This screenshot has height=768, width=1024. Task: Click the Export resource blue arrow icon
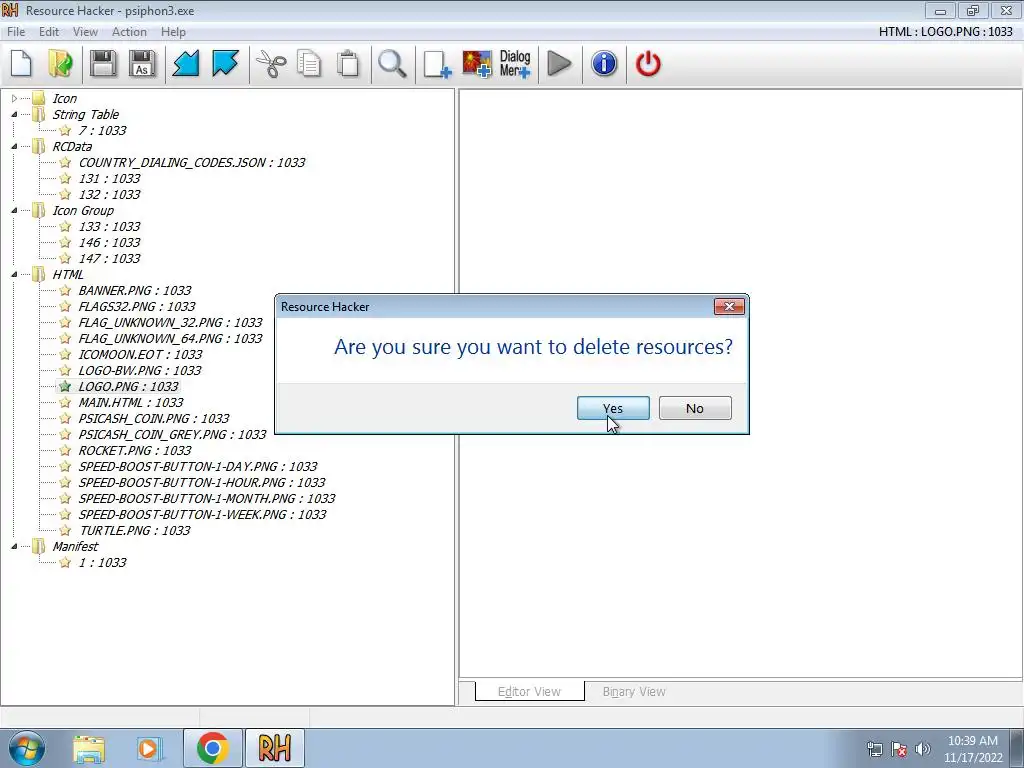coord(225,64)
